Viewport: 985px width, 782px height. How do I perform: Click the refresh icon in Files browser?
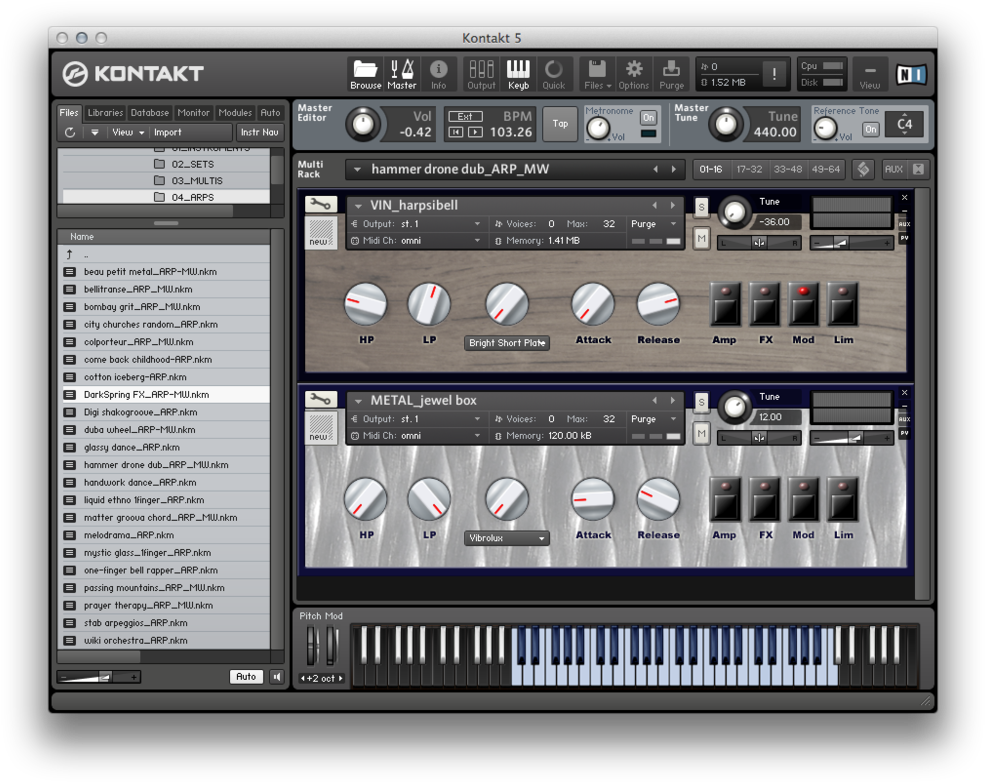[70, 132]
